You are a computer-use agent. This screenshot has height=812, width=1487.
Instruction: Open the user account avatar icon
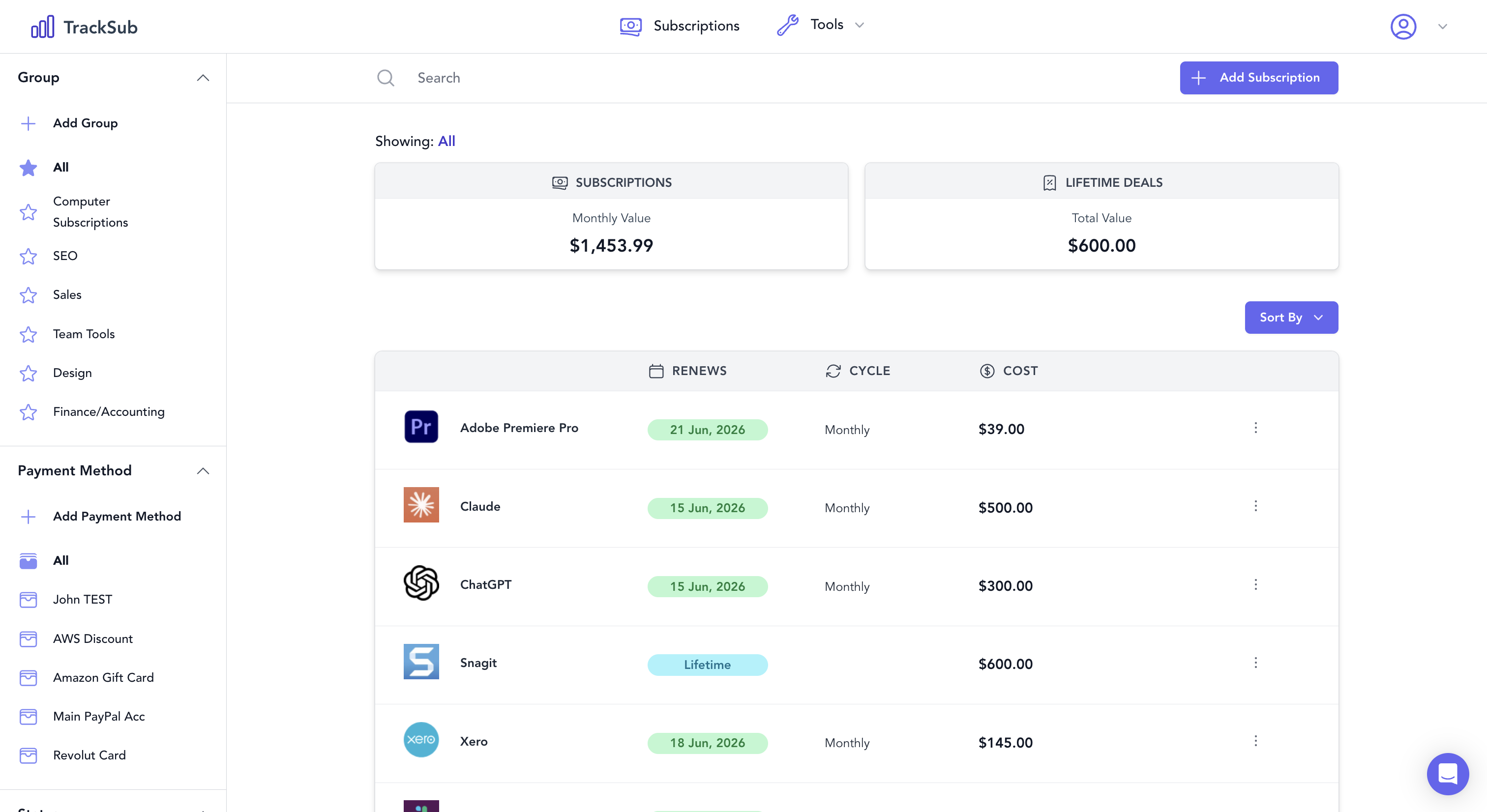click(1403, 27)
